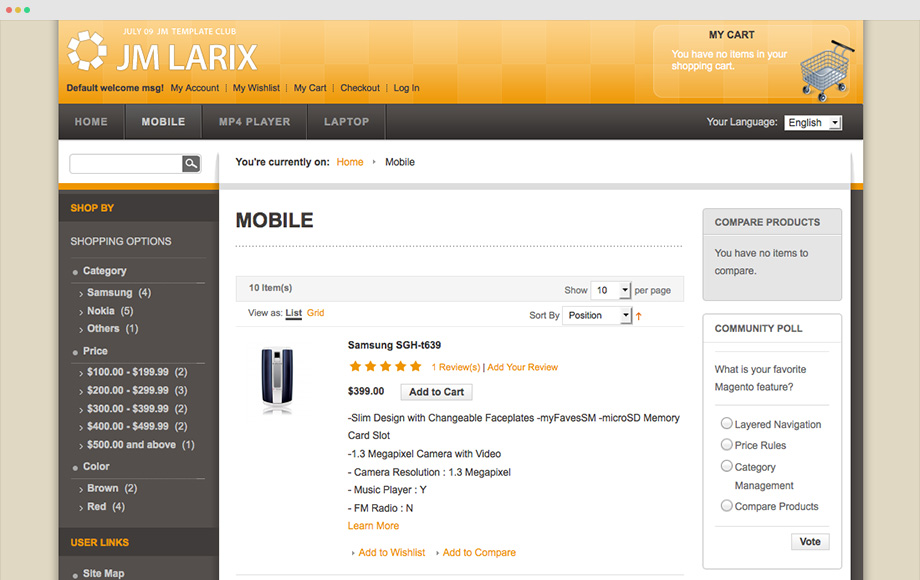This screenshot has width=920, height=580.
Task: Add Samsung SGH-t639 to cart
Action: (x=437, y=392)
